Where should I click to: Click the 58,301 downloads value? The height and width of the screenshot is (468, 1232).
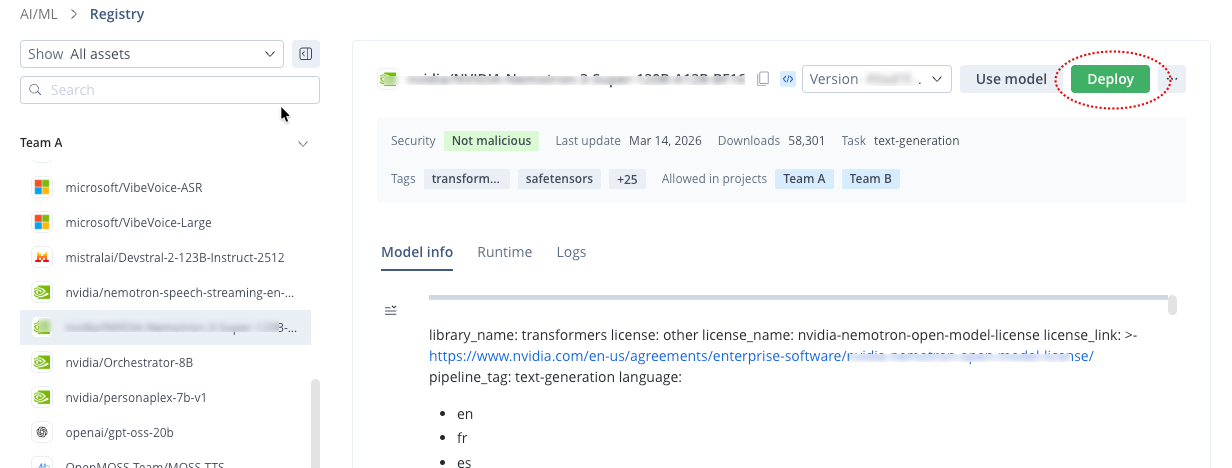point(806,141)
